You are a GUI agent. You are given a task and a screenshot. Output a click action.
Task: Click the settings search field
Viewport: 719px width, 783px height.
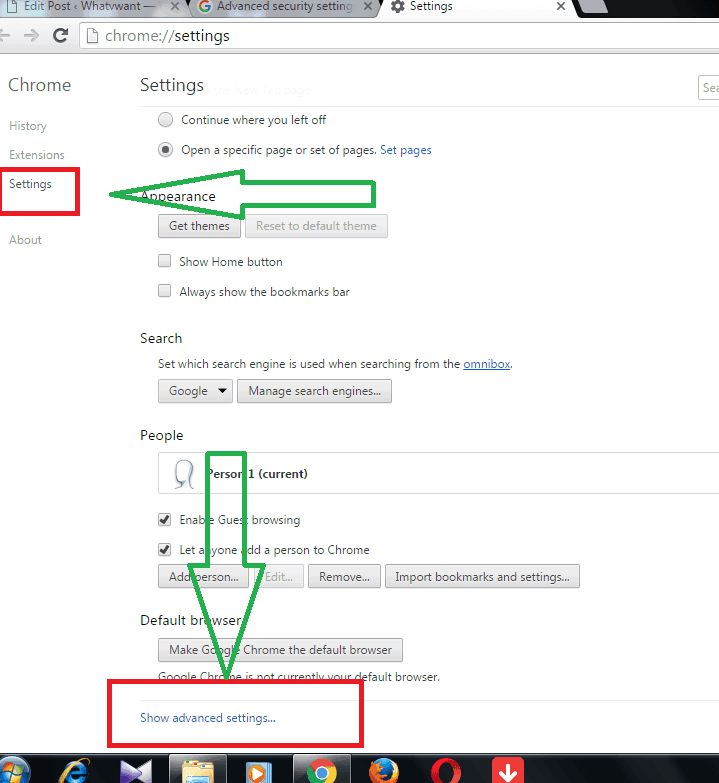point(709,88)
